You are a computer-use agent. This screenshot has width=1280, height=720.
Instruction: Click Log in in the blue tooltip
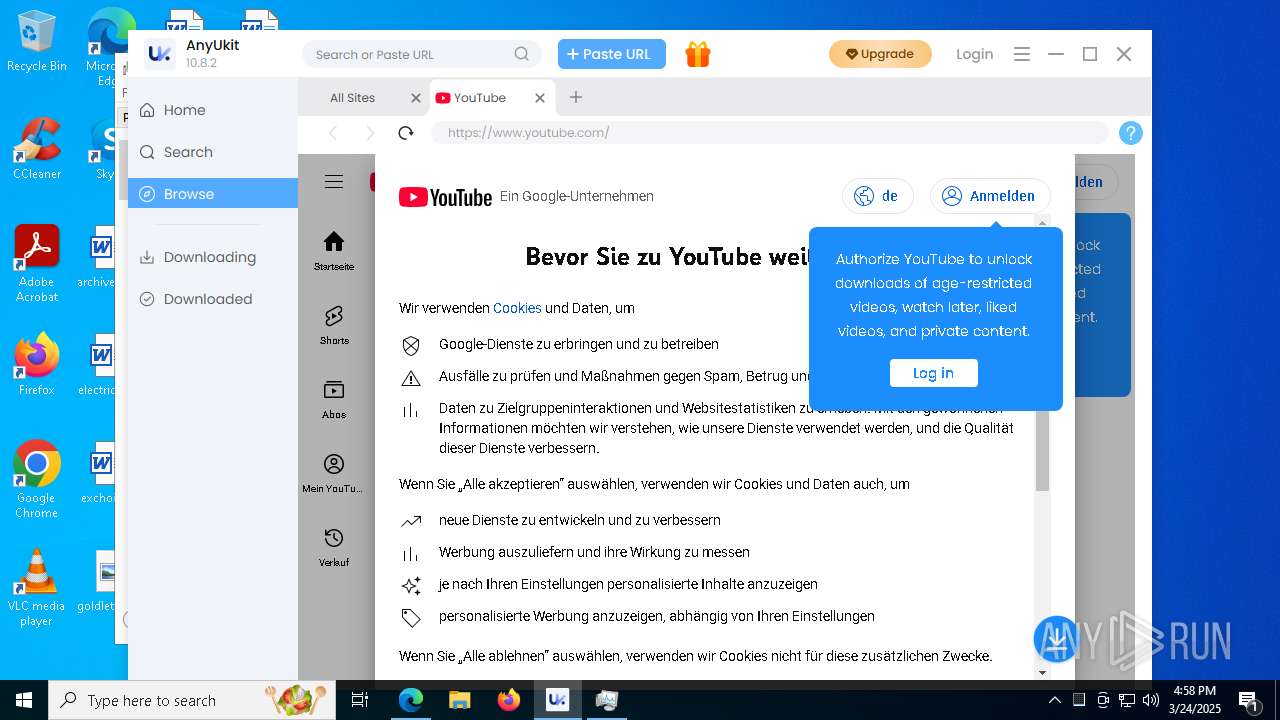pyautogui.click(x=933, y=373)
